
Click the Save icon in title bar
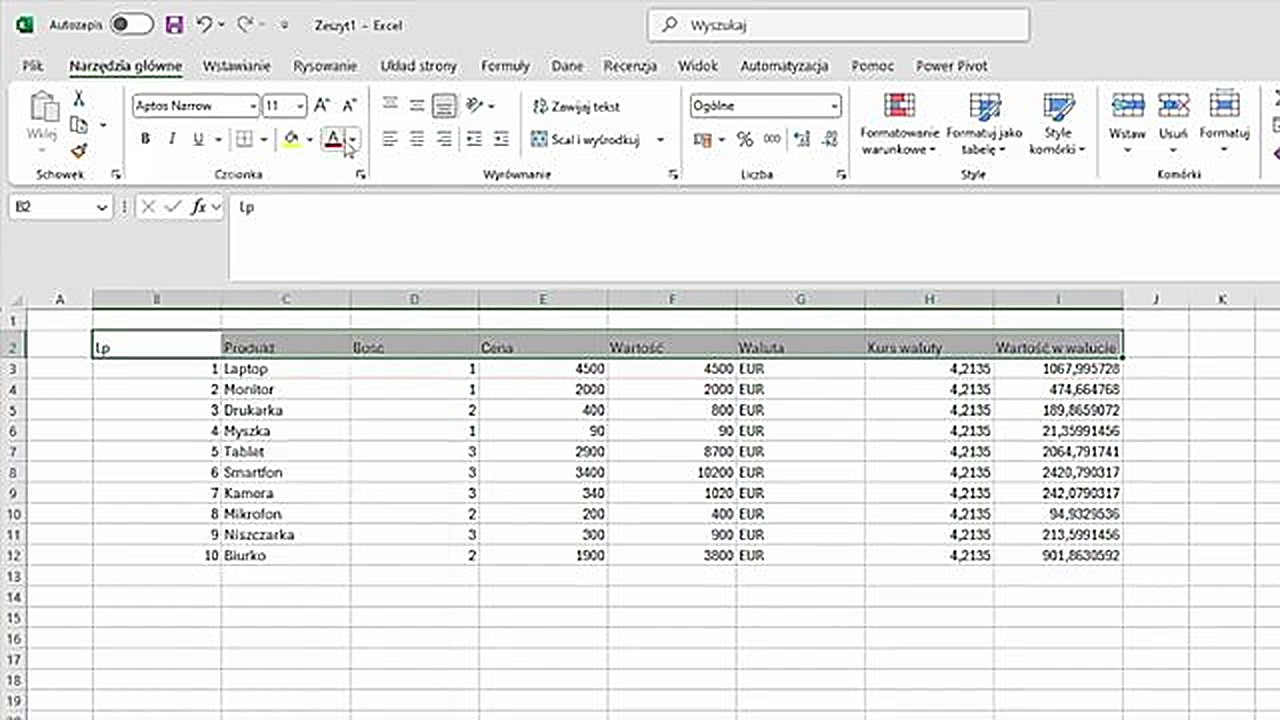click(x=175, y=25)
